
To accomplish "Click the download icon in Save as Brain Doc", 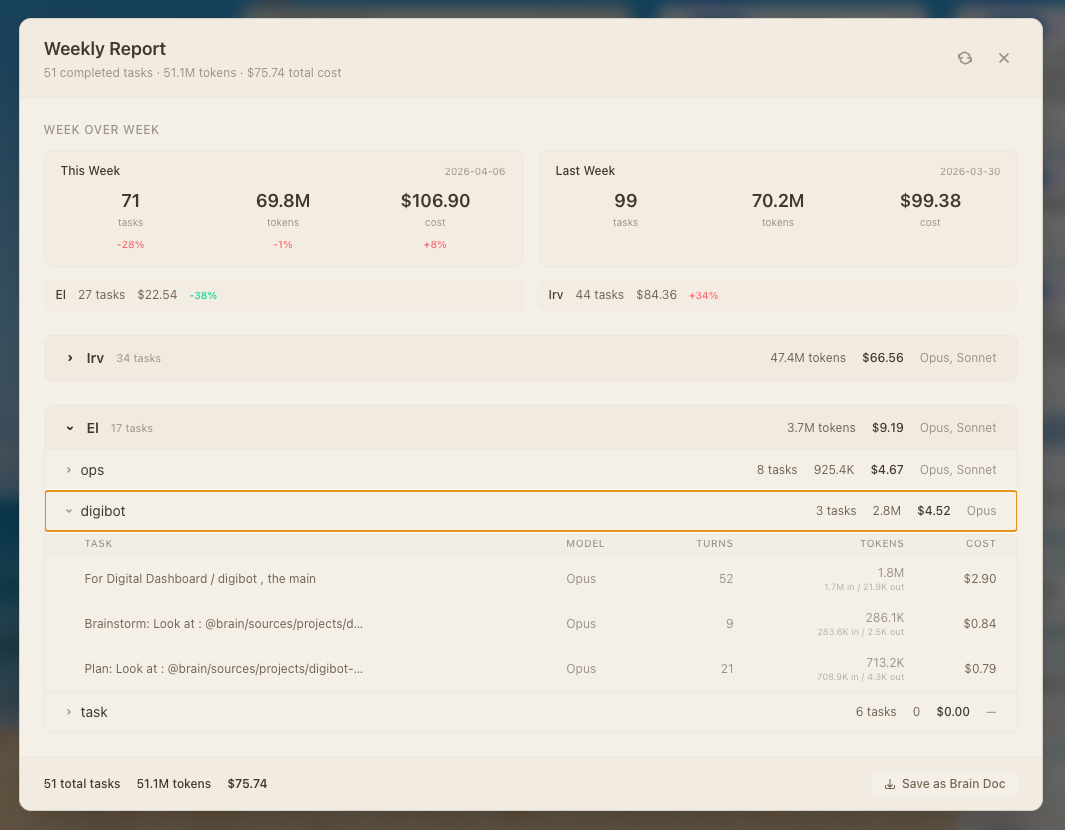I will [890, 784].
